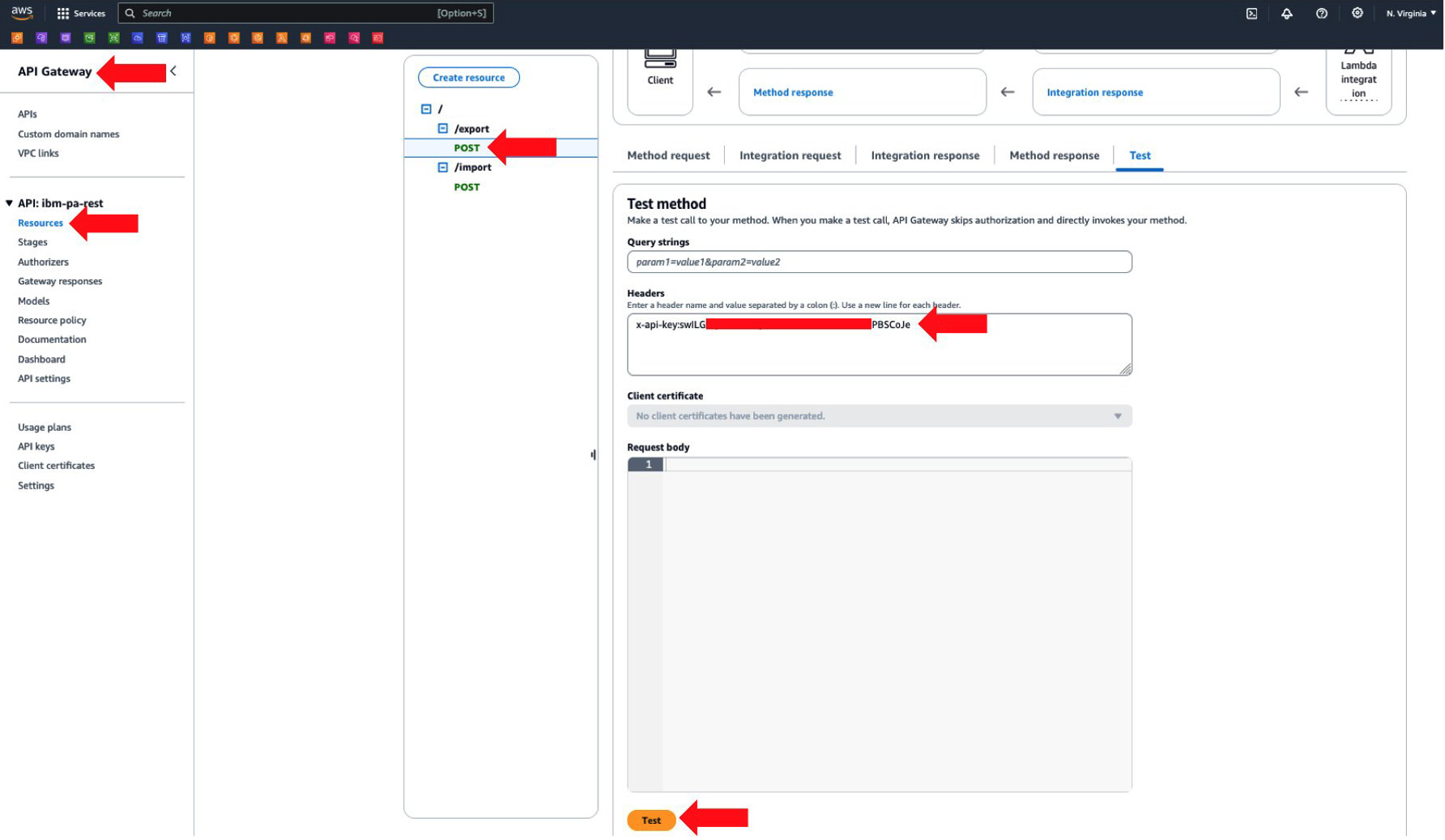
Task: Open the notifications bell
Action: point(1288,13)
